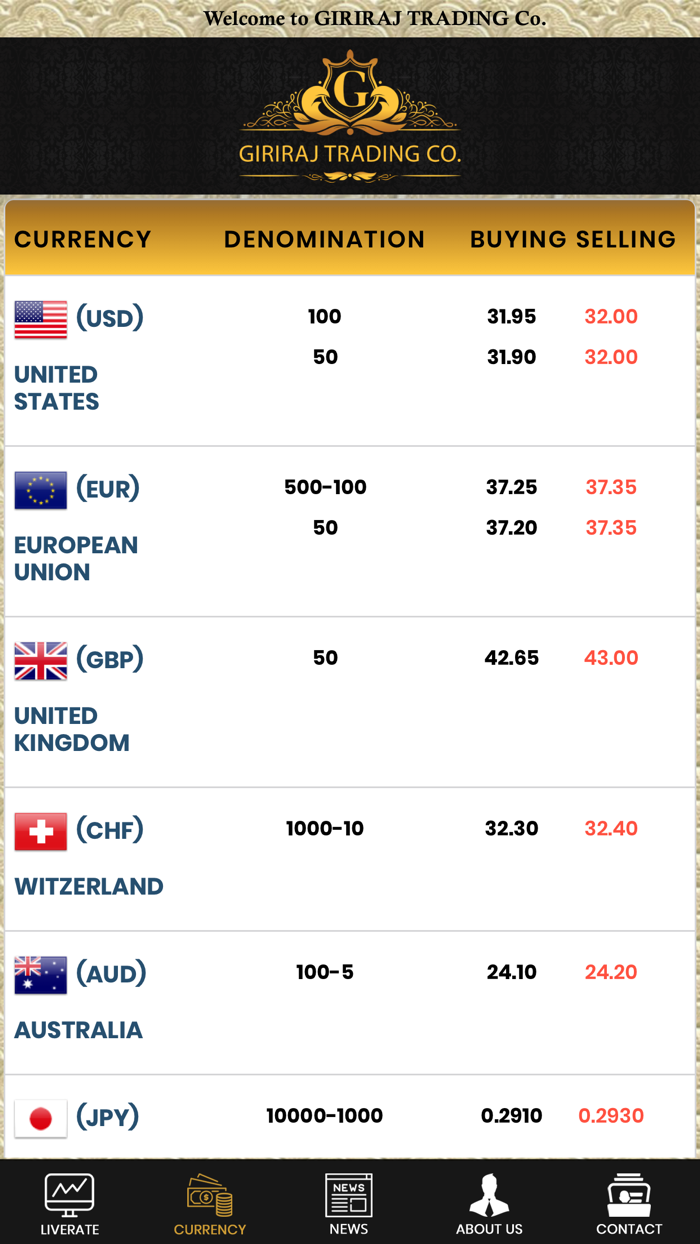Select the EUR 500-100 denomination
The image size is (700, 1244).
coord(325,487)
